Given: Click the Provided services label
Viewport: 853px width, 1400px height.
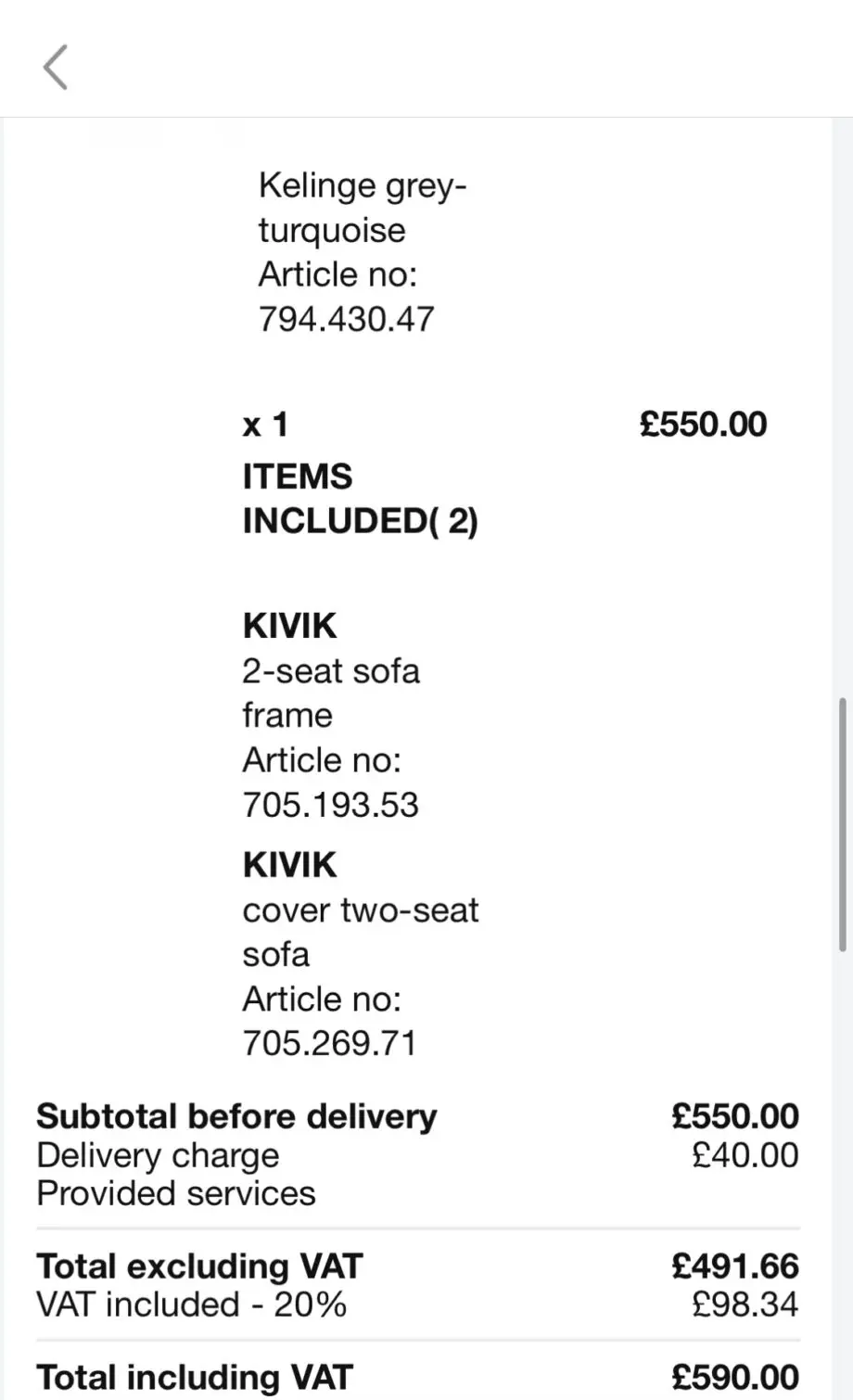Looking at the screenshot, I should pyautogui.click(x=176, y=1193).
